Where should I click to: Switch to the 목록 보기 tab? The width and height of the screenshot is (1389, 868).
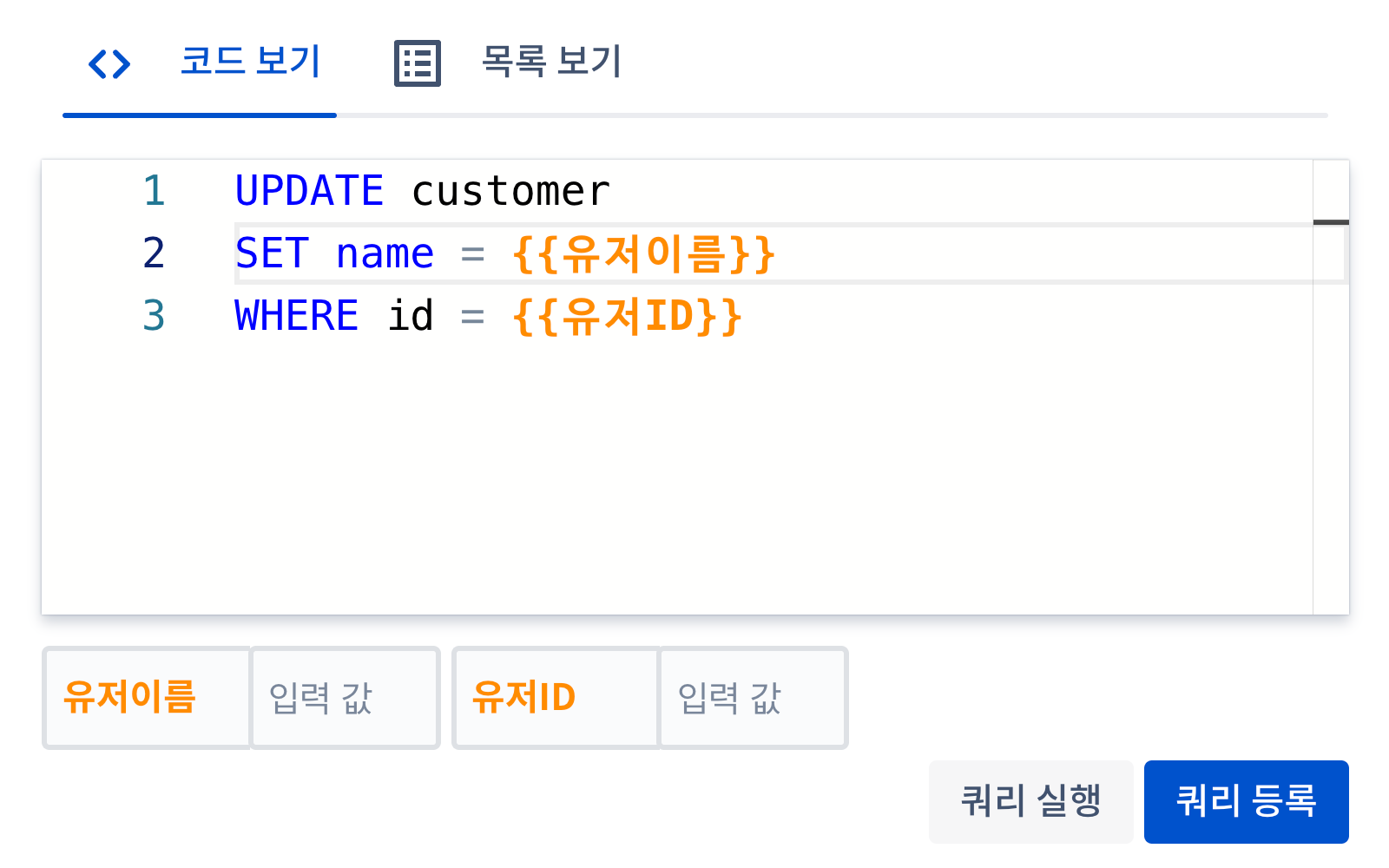point(507,63)
